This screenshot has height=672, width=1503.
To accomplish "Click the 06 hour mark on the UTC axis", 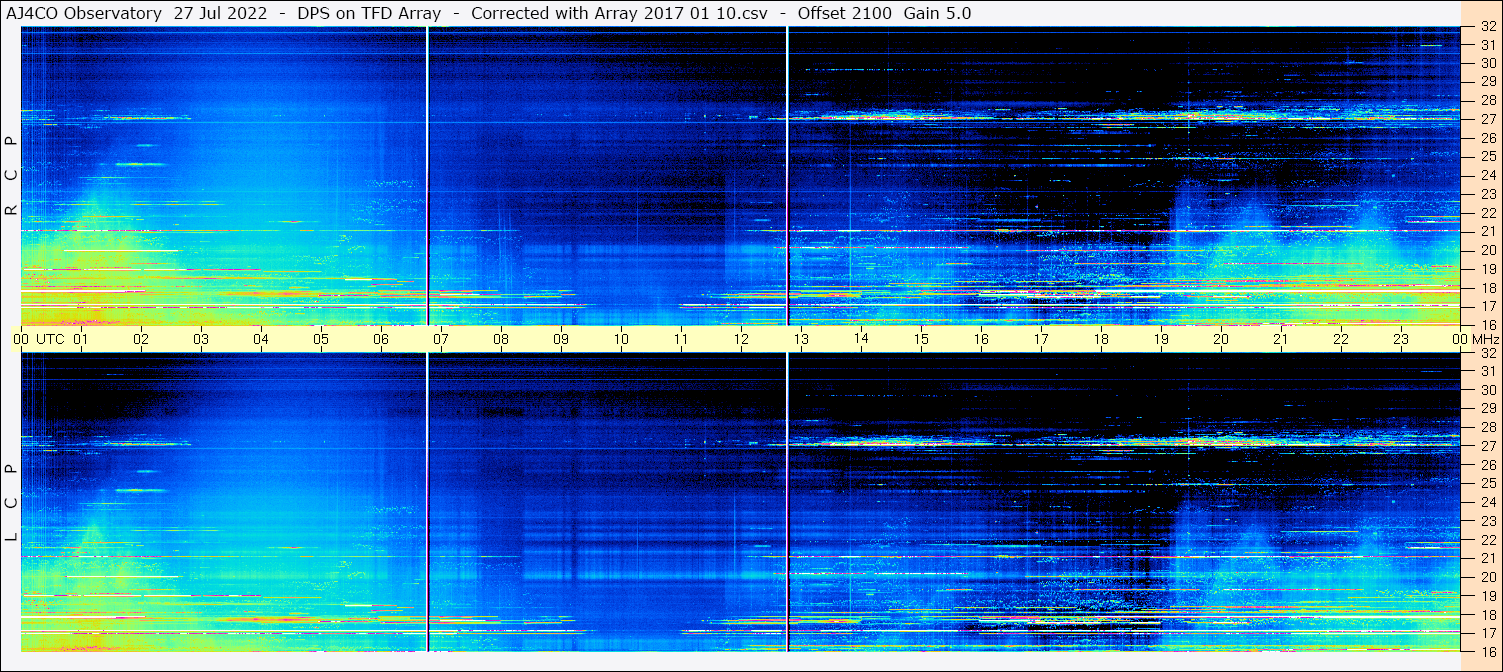I will 381,339.
